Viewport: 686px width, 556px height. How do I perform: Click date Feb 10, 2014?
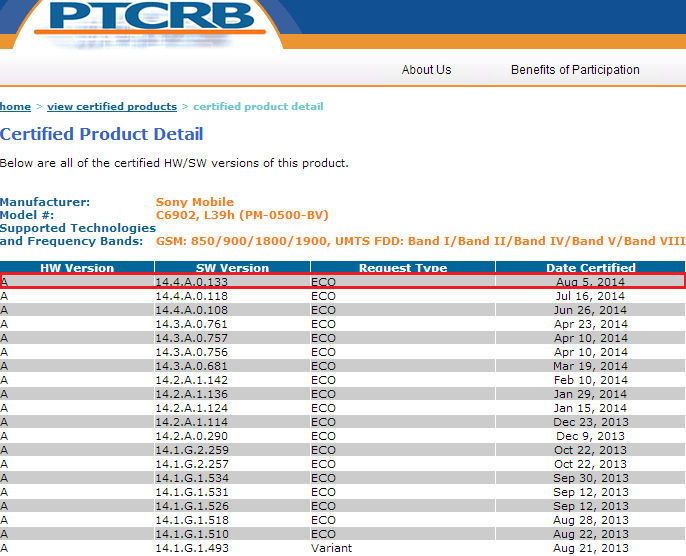pos(591,380)
